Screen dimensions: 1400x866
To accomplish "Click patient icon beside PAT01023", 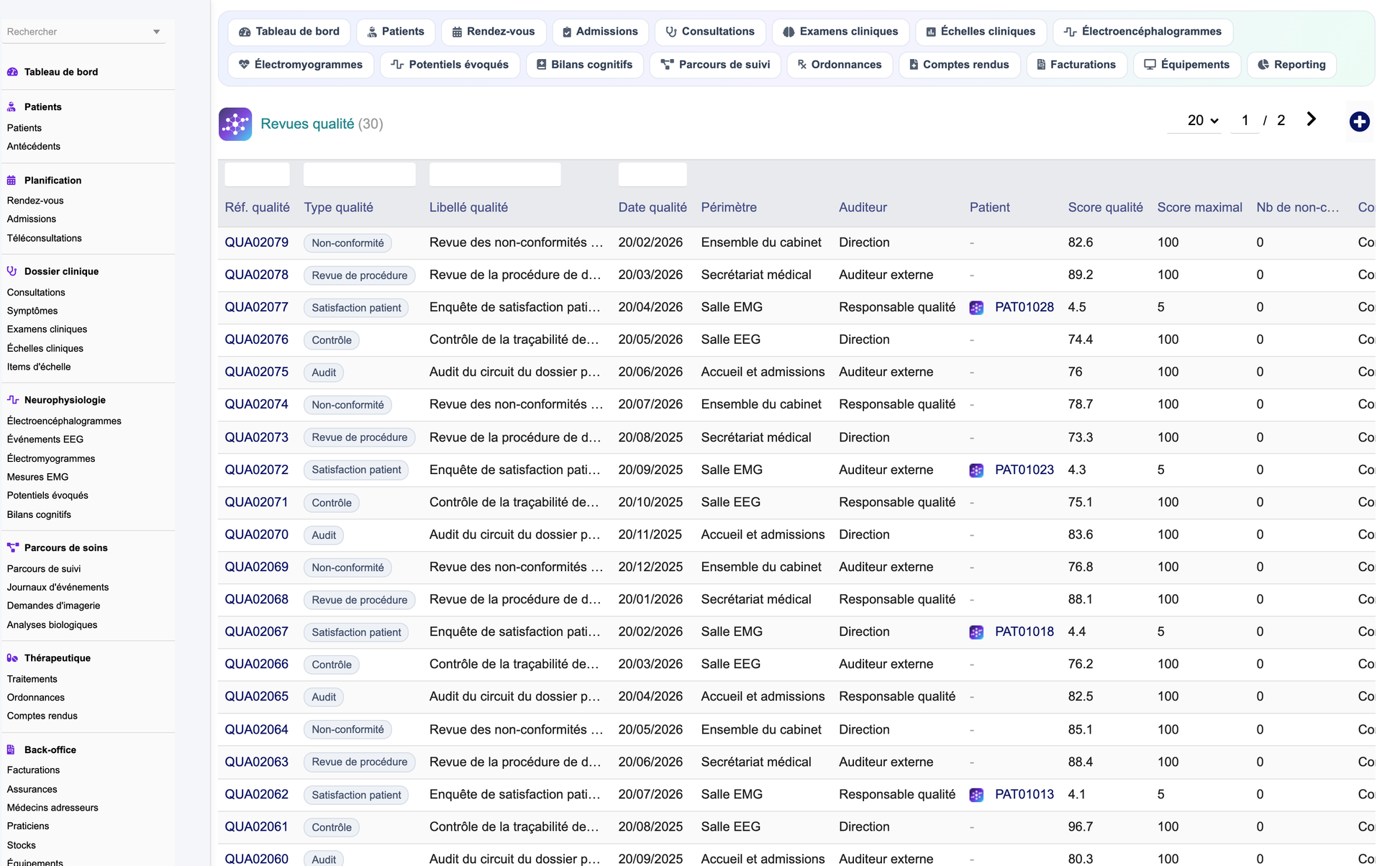I will click(x=976, y=470).
